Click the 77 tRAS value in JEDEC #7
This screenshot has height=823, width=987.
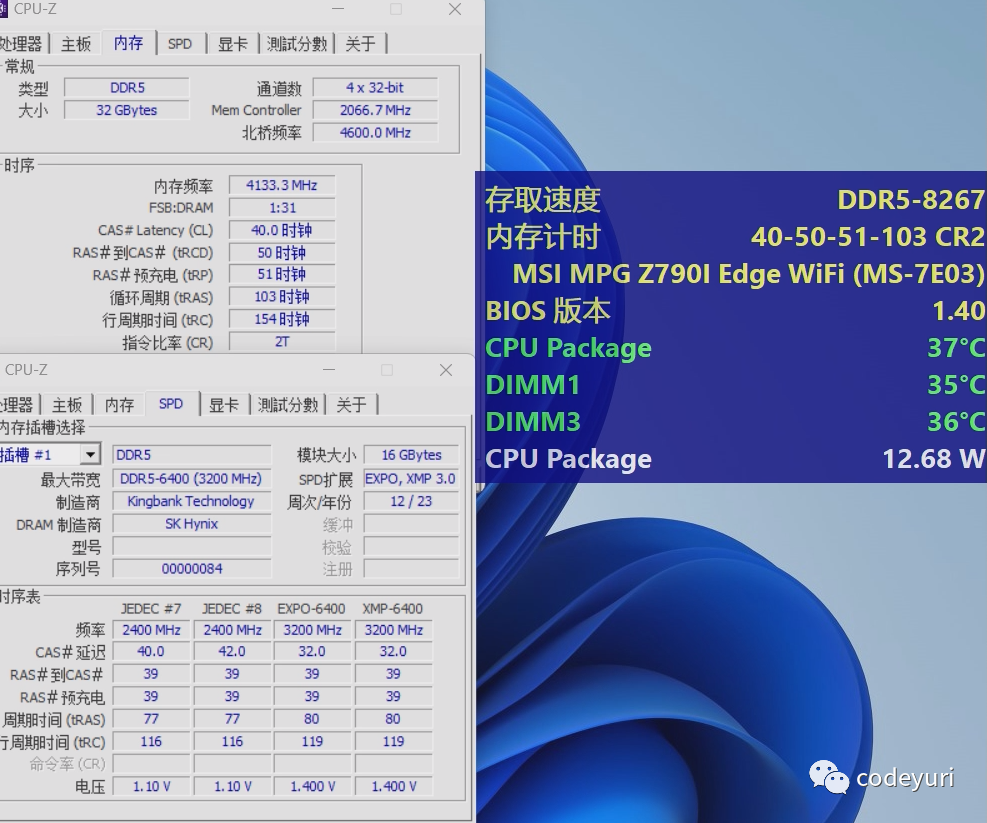(151, 719)
